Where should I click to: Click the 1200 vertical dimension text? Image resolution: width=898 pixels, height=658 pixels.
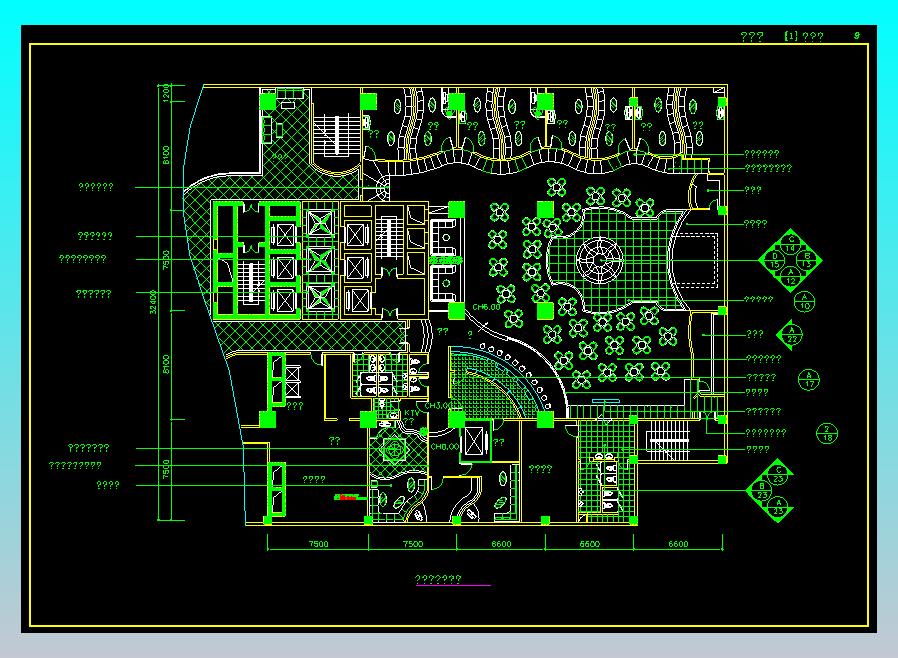[166, 93]
